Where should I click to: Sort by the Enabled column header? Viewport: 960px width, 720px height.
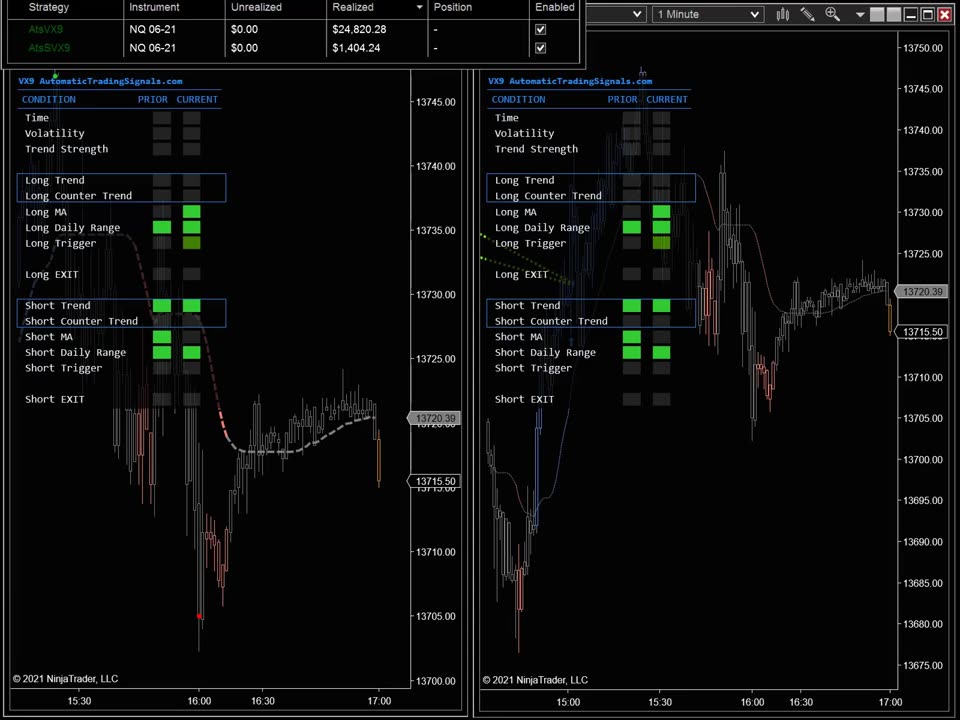tap(555, 7)
